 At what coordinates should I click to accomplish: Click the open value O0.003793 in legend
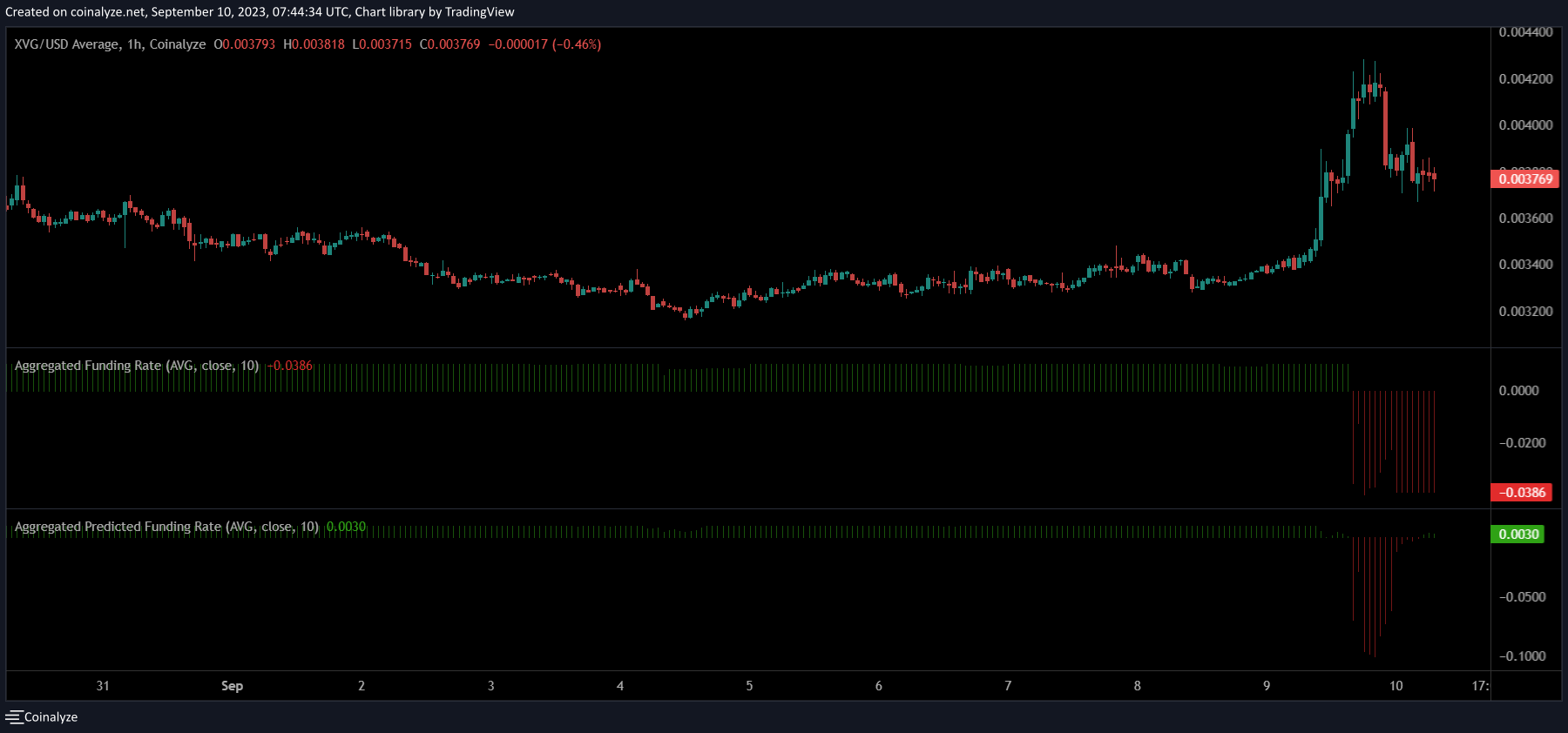pyautogui.click(x=245, y=44)
